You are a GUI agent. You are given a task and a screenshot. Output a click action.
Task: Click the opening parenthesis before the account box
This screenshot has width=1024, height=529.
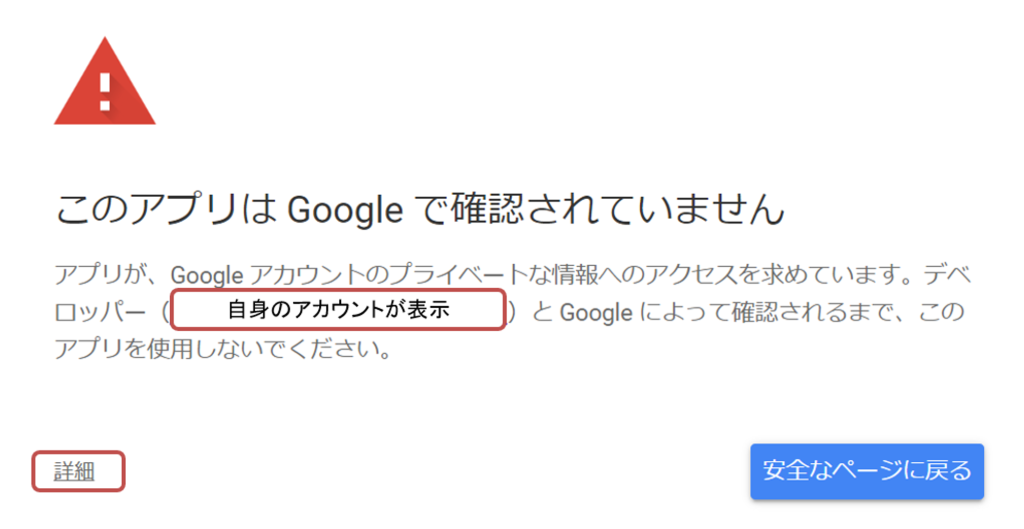coord(163,313)
